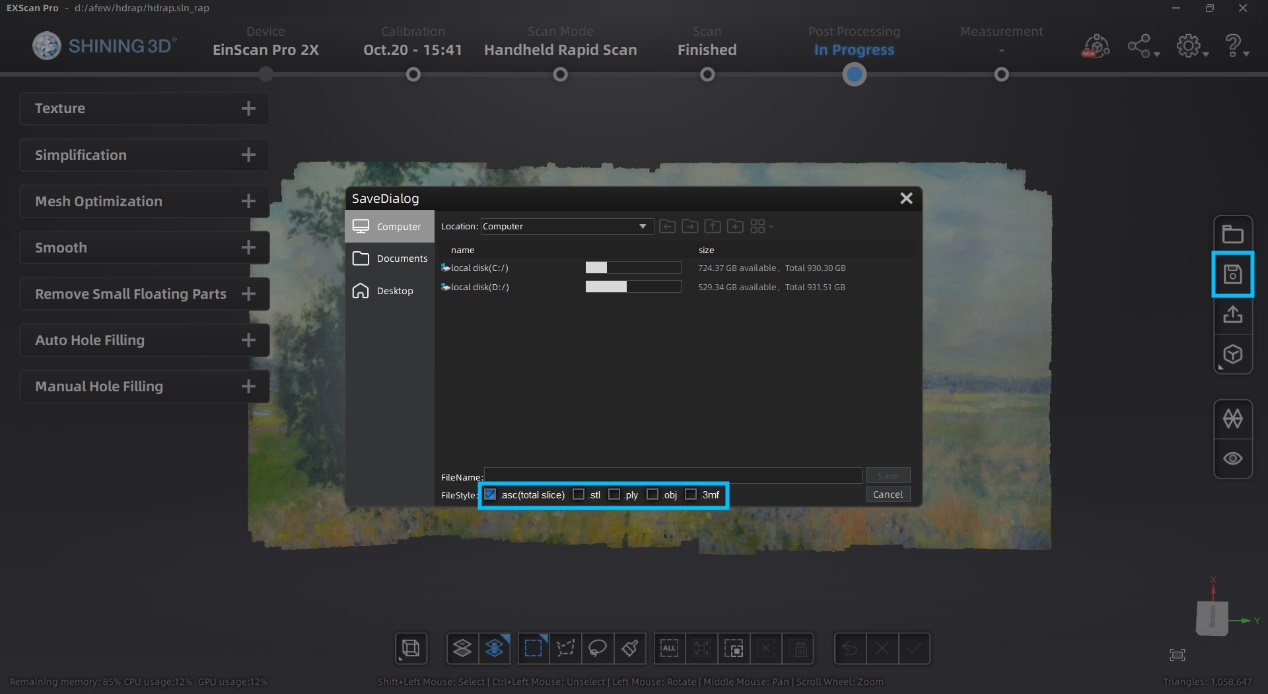Toggle the eye visibility icon in right sidebar
Screen dimensions: 1268x694
click(1232, 458)
